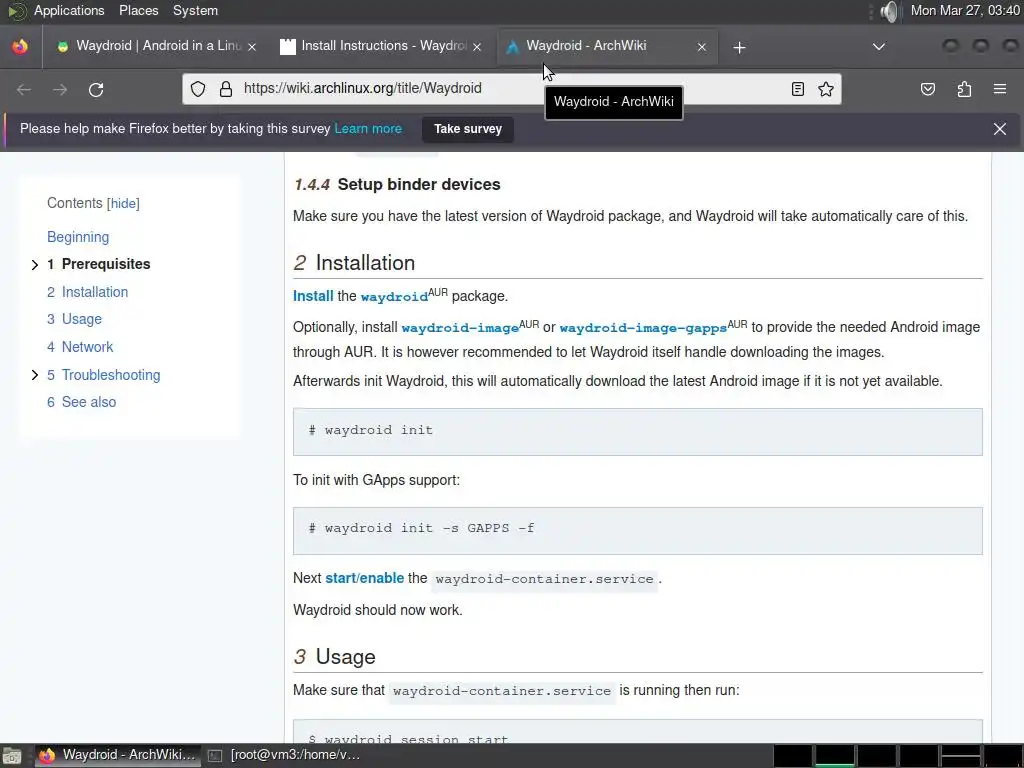
Task: Open the extensions puzzle icon
Action: click(964, 89)
